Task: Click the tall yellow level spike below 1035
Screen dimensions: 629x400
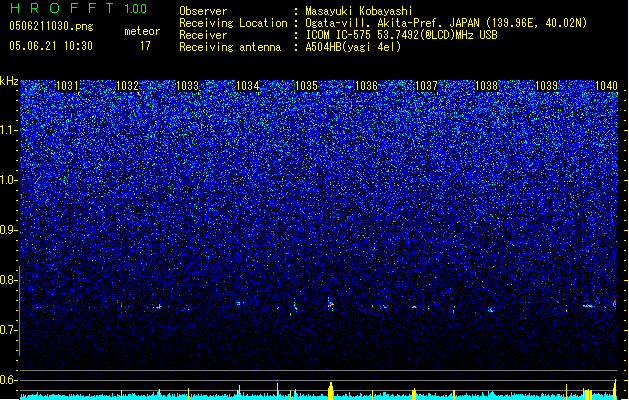Action: [331, 391]
